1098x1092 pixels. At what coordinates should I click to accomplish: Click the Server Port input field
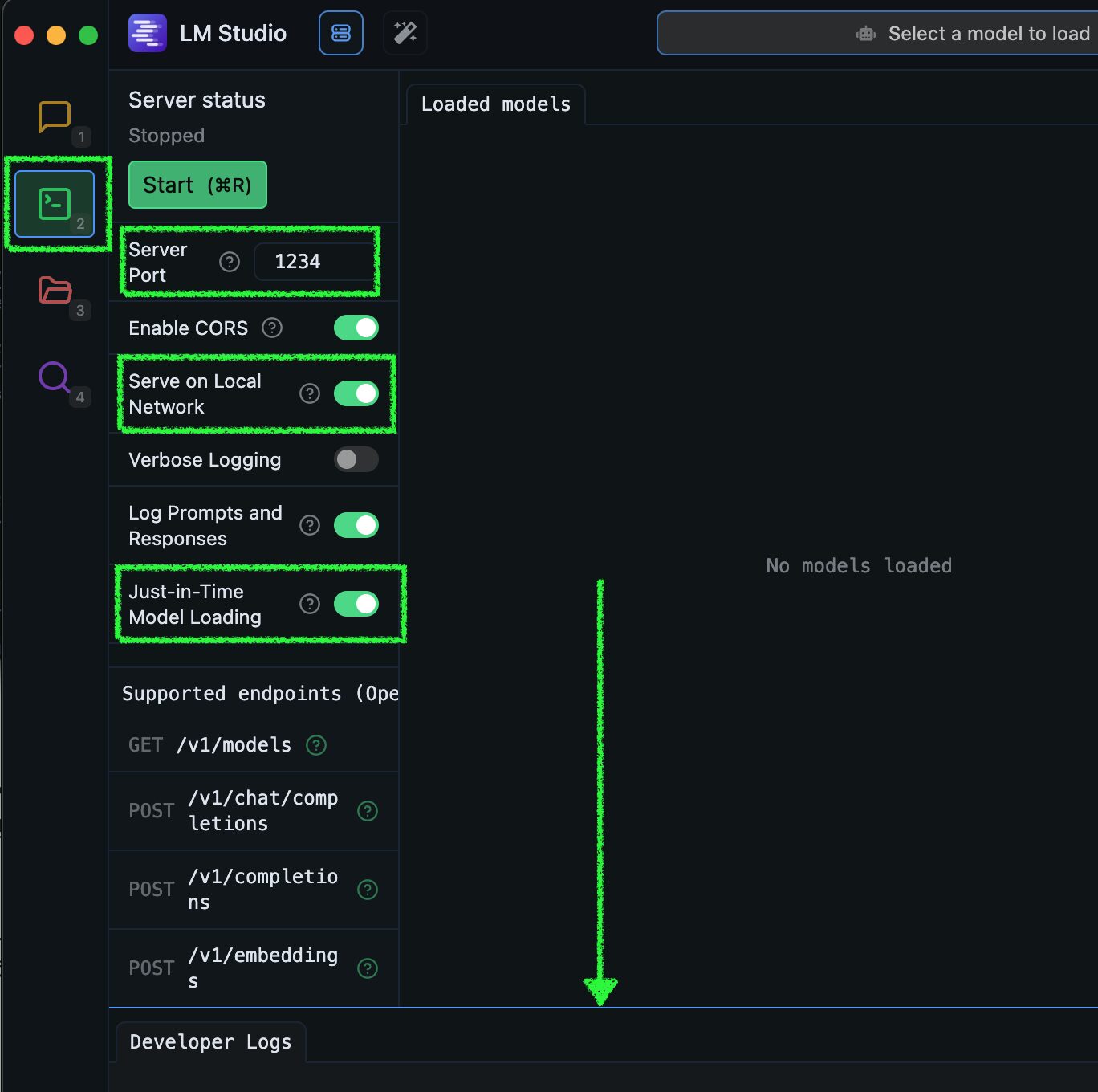click(315, 262)
